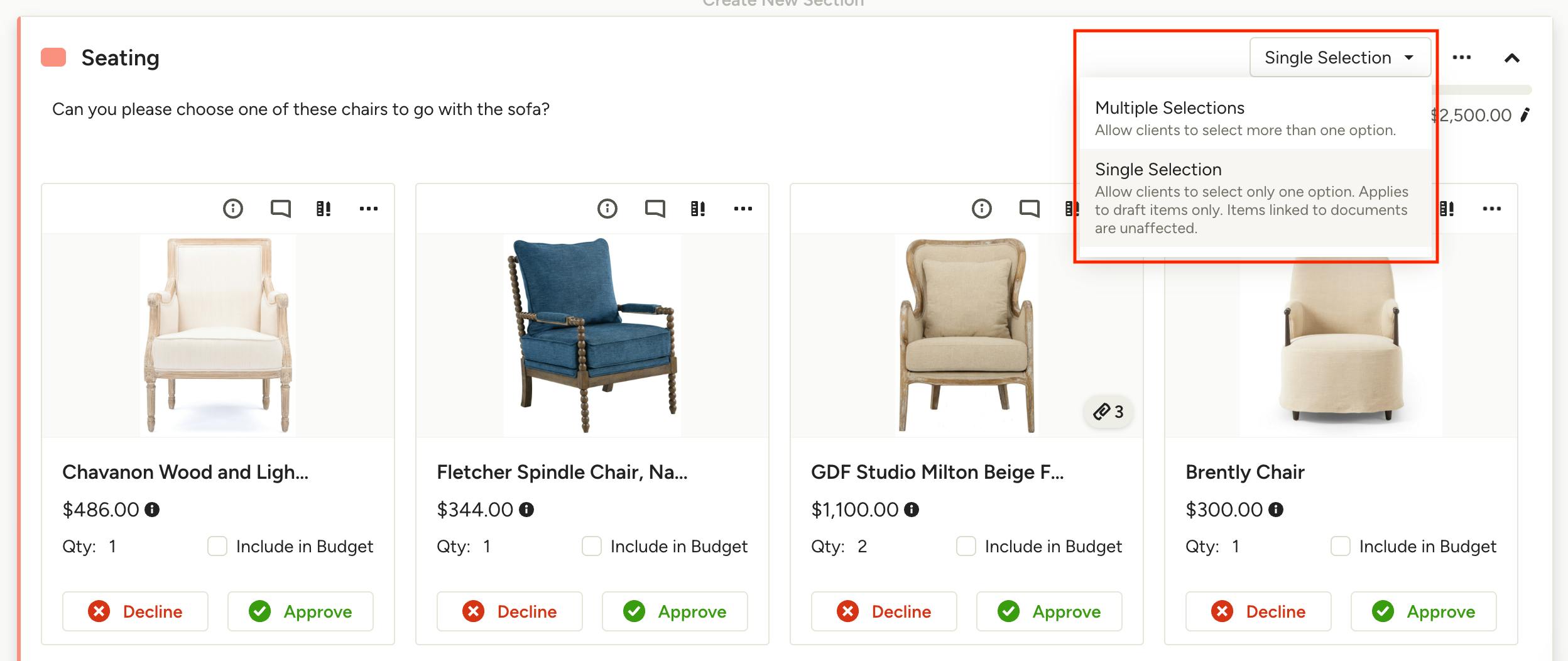Decline the Brently Chair
The image size is (1568, 661).
[1258, 611]
